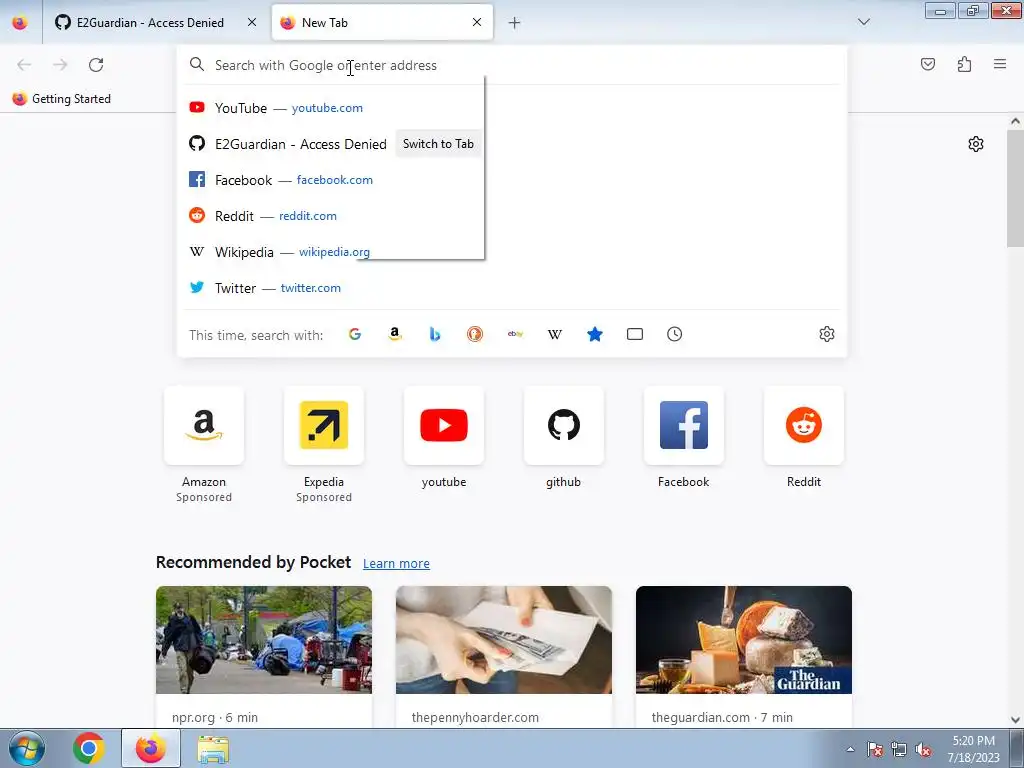Image resolution: width=1024 pixels, height=768 pixels.
Task: Open the Extensions puzzle icon
Action: coord(964,64)
